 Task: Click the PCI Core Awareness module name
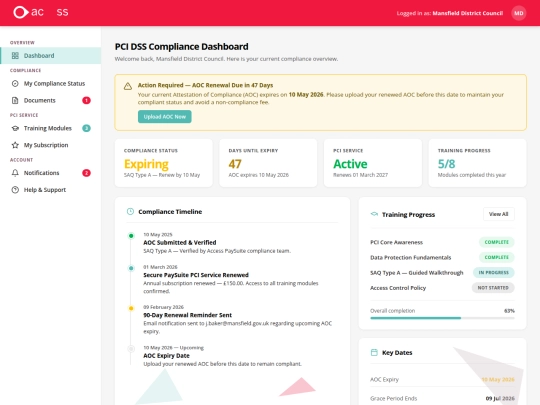(x=396, y=242)
